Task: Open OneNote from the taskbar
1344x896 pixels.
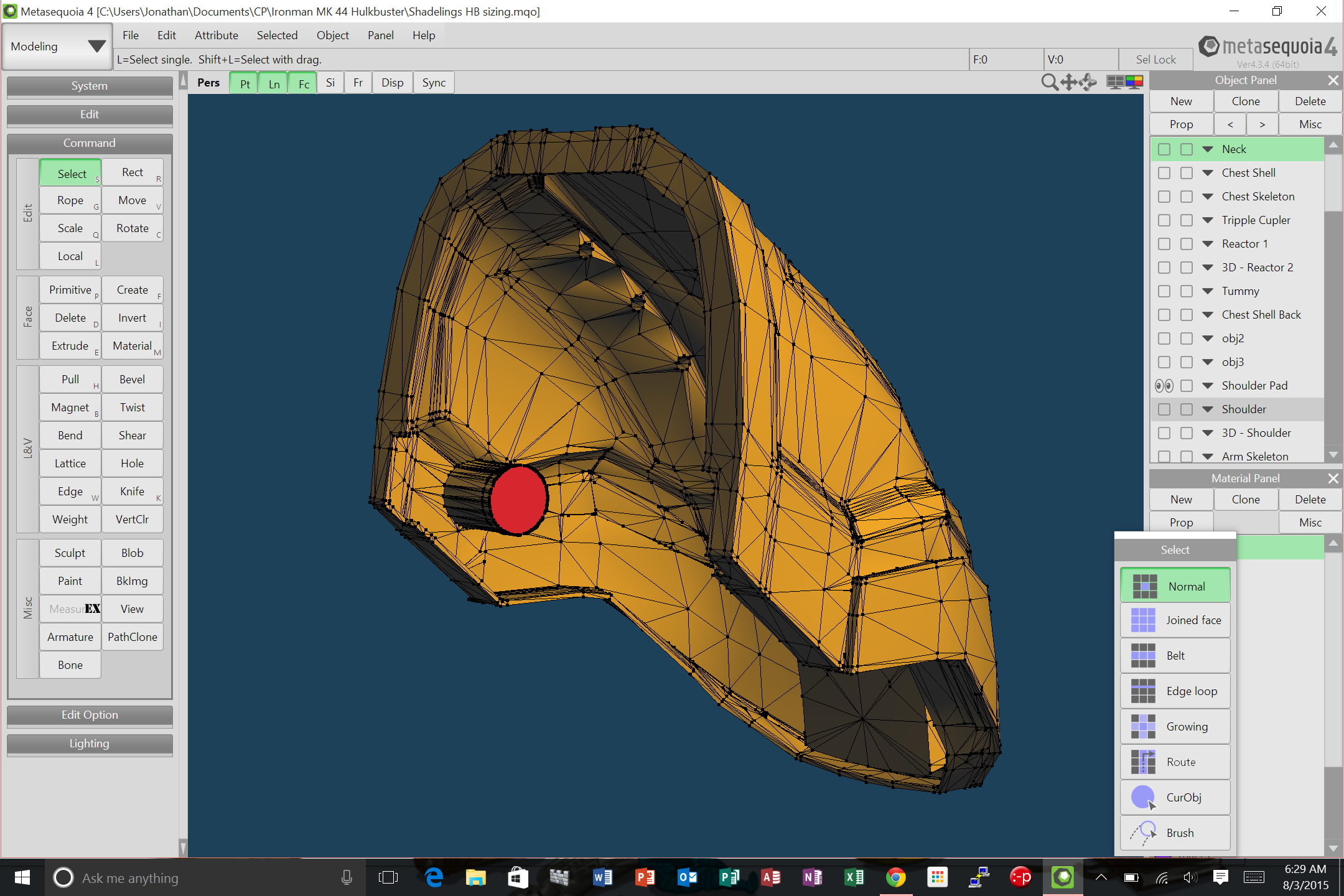Action: (x=812, y=877)
